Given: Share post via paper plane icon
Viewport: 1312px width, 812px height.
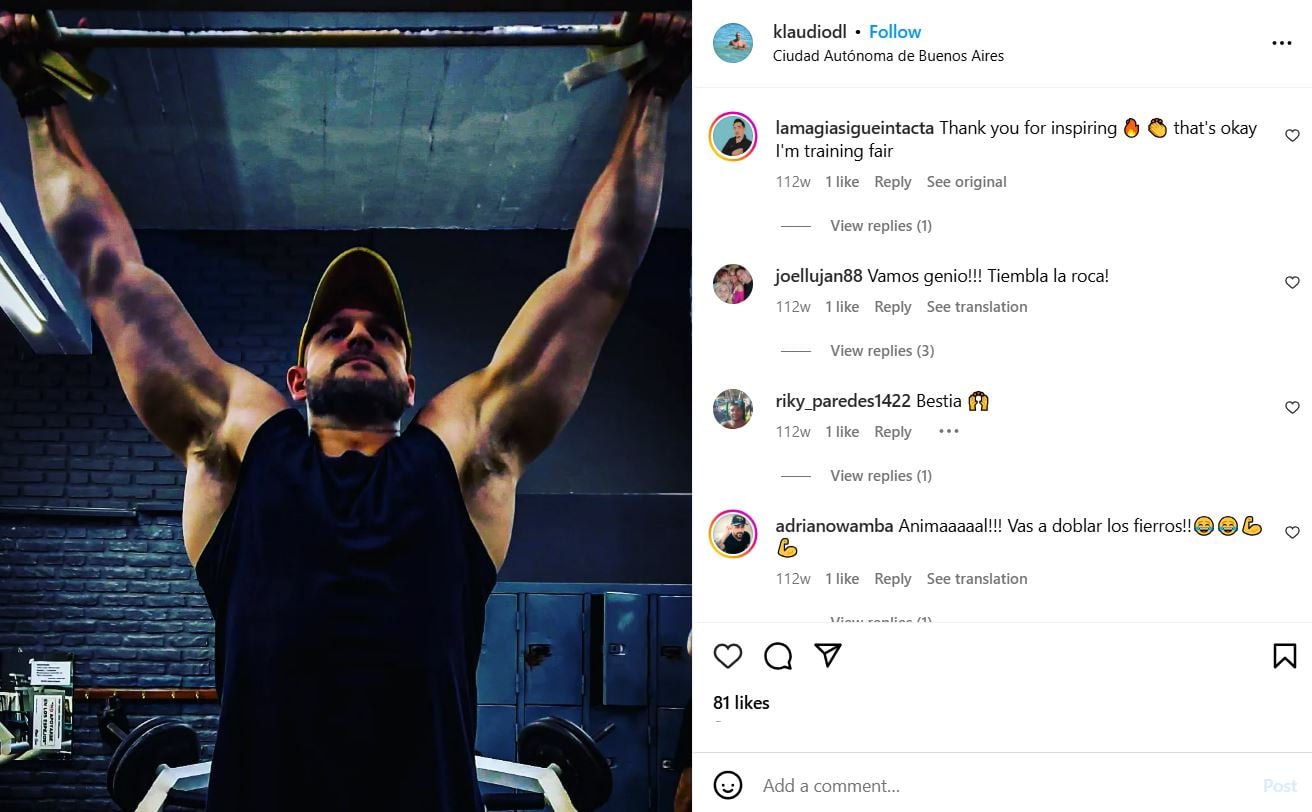Looking at the screenshot, I should pyautogui.click(x=828, y=655).
